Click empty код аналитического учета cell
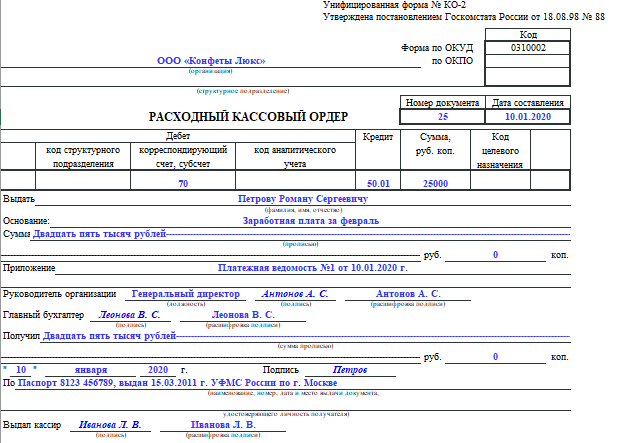 pos(295,180)
